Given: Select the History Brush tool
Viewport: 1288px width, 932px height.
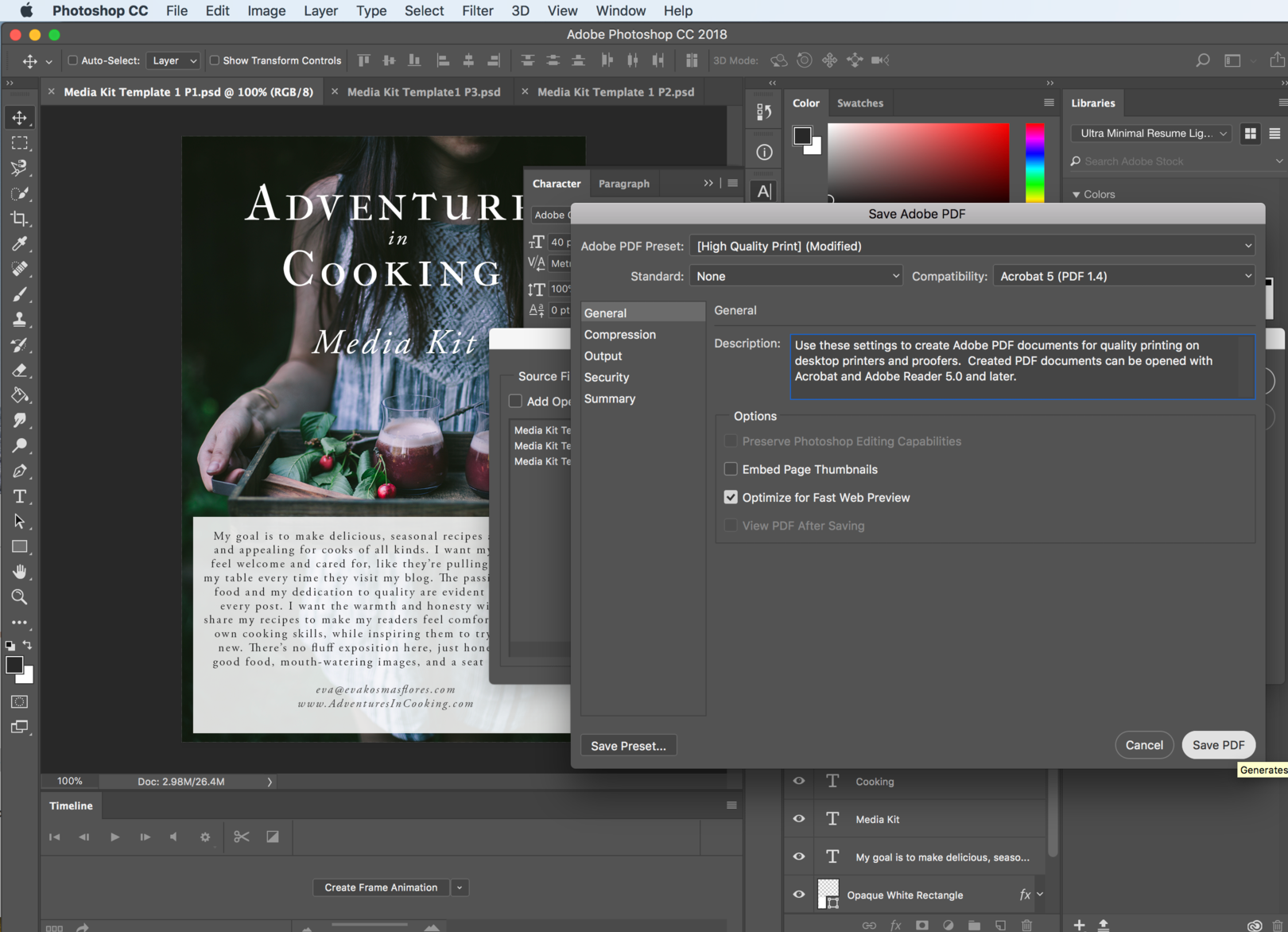Looking at the screenshot, I should click(20, 345).
